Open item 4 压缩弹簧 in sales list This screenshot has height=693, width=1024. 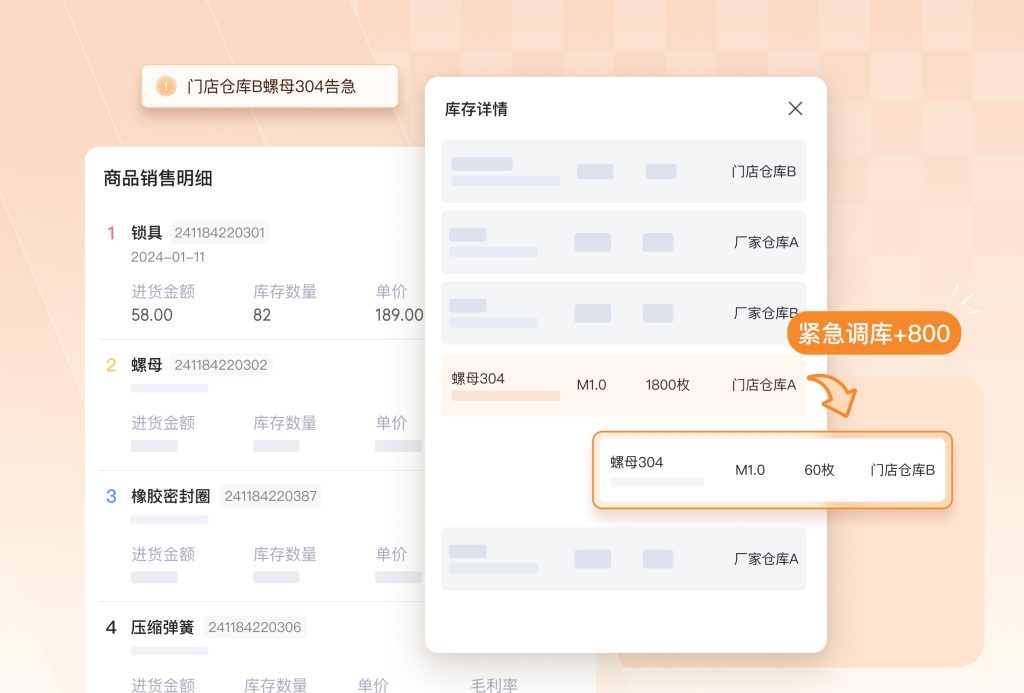[x=163, y=628]
